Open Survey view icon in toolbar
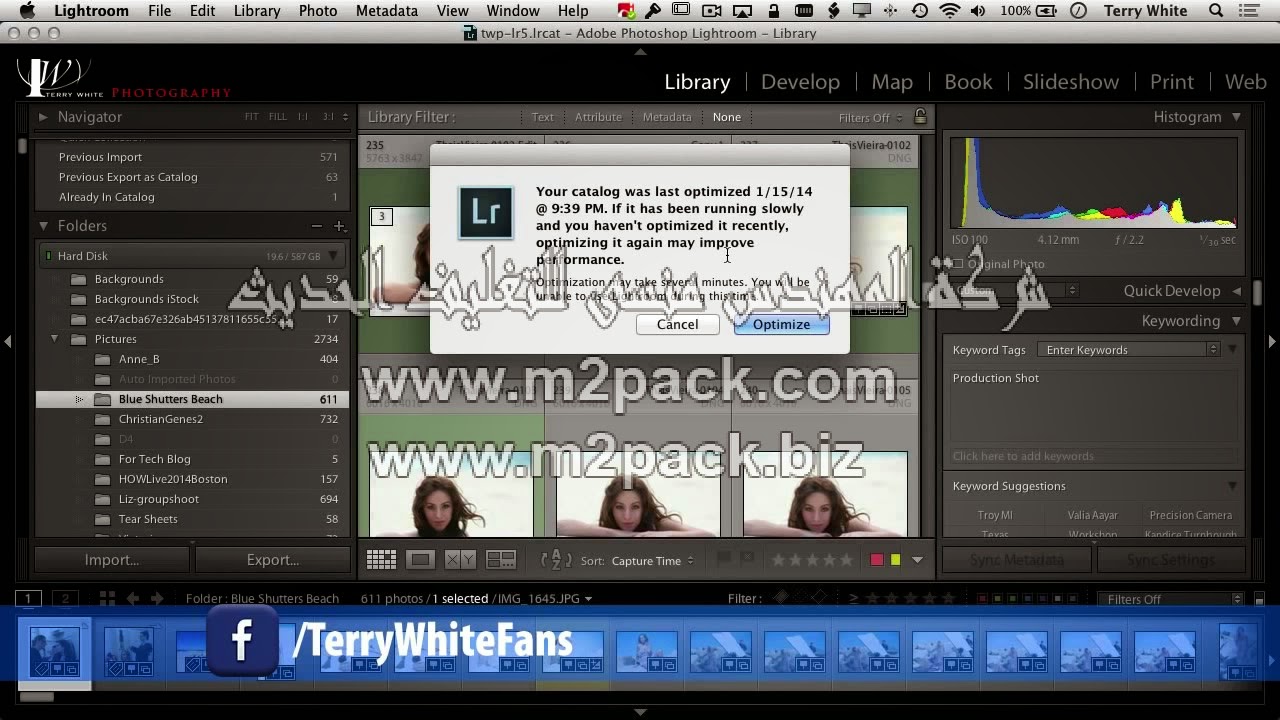Image resolution: width=1280 pixels, height=720 pixels. pos(501,561)
